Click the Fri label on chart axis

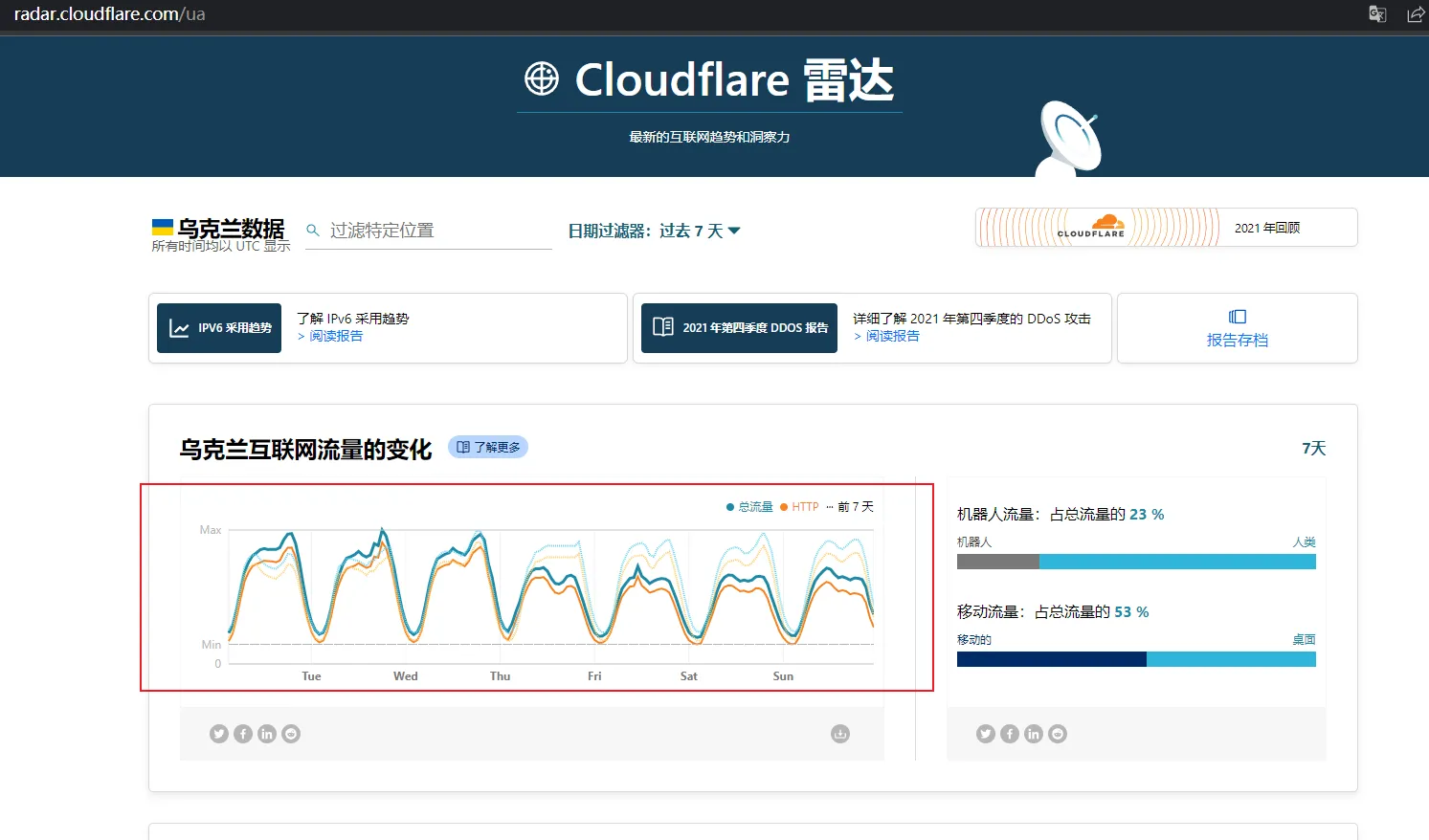point(594,676)
